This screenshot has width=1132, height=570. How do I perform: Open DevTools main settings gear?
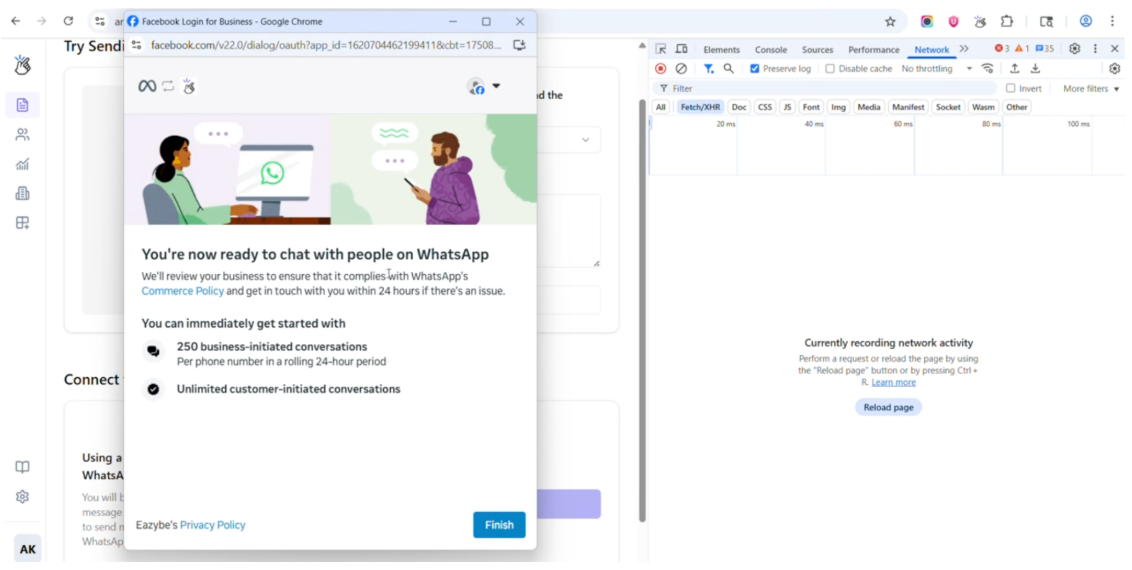point(1074,49)
